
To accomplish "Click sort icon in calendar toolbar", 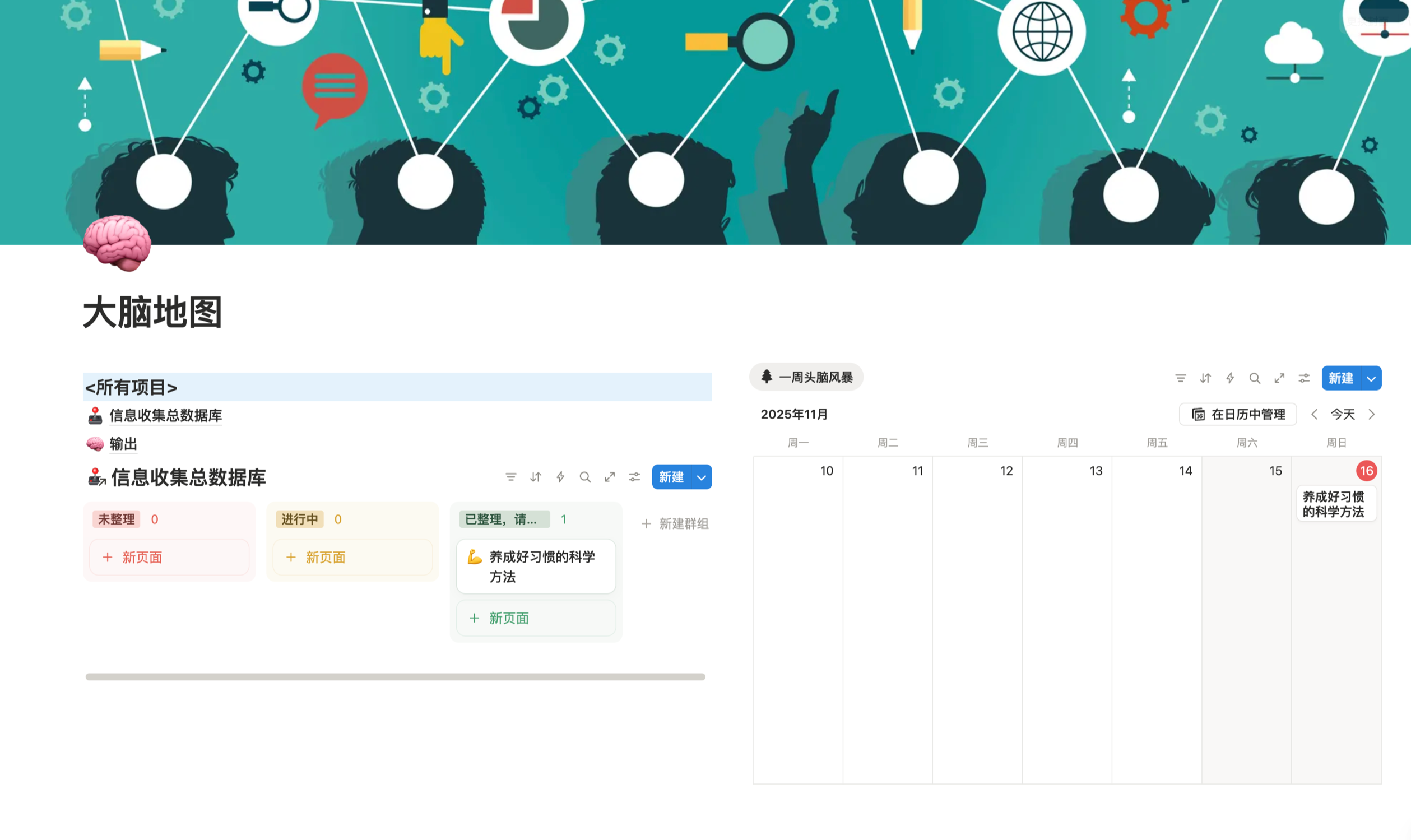I will pyautogui.click(x=1205, y=378).
